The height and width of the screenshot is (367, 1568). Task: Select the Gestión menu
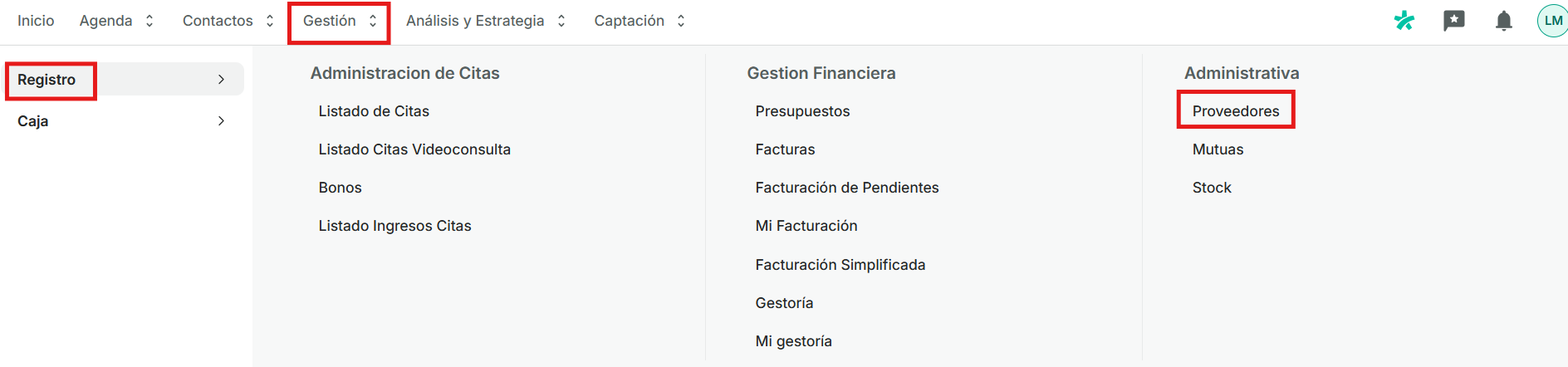click(339, 21)
